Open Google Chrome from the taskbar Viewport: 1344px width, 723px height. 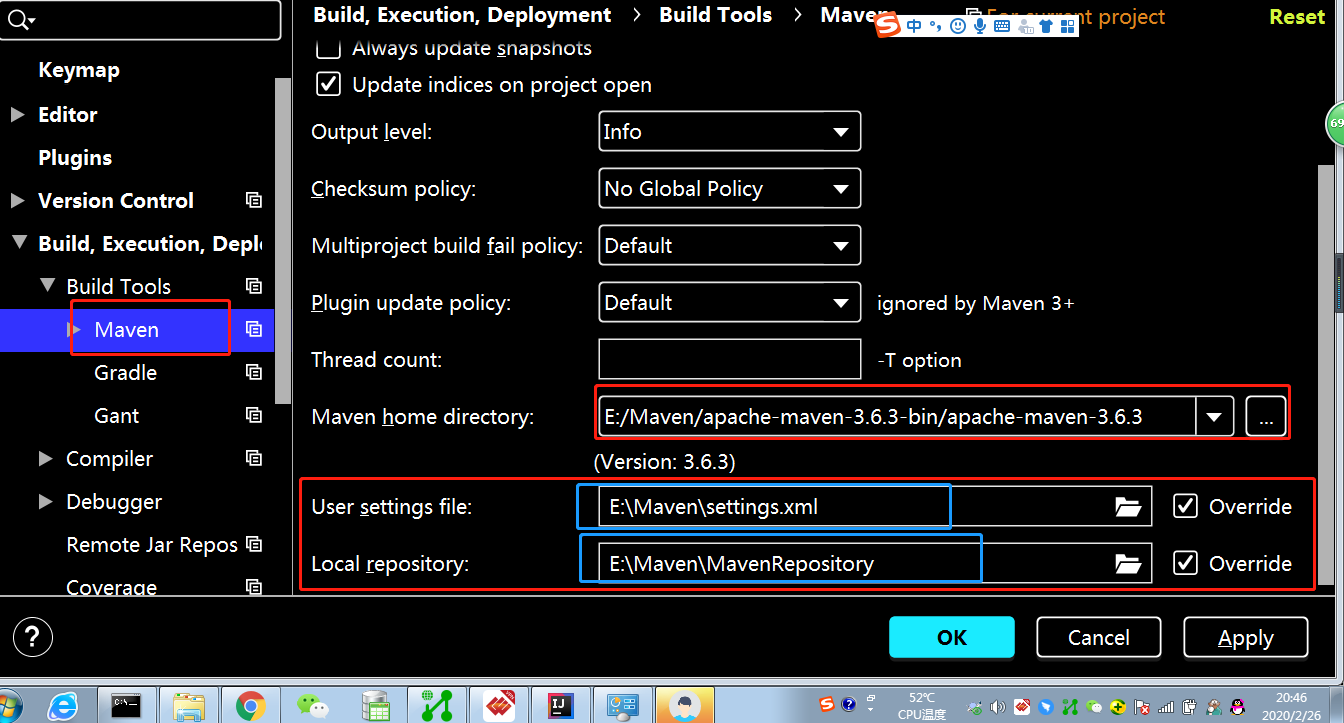pyautogui.click(x=250, y=706)
